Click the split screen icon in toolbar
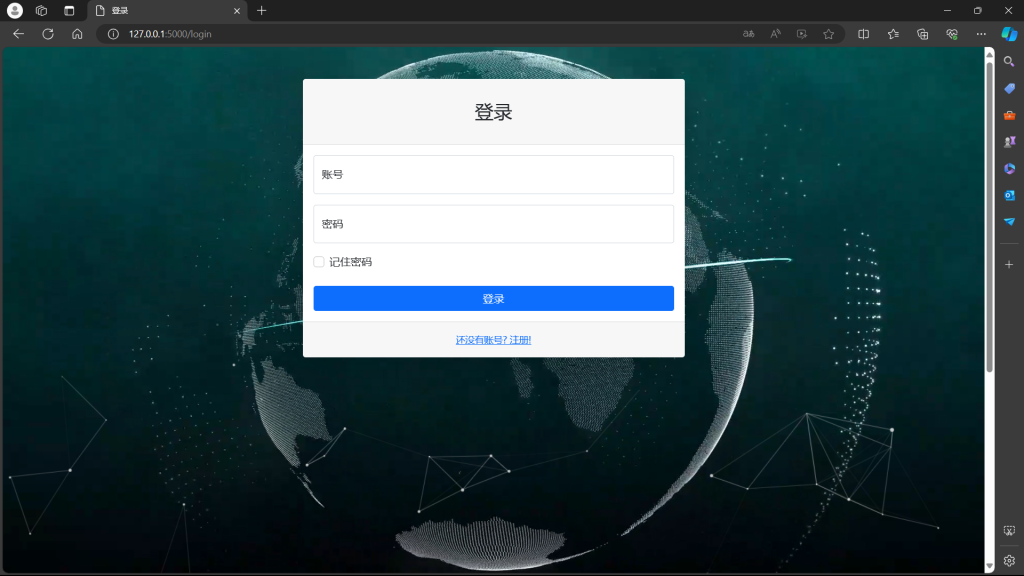 tap(864, 34)
